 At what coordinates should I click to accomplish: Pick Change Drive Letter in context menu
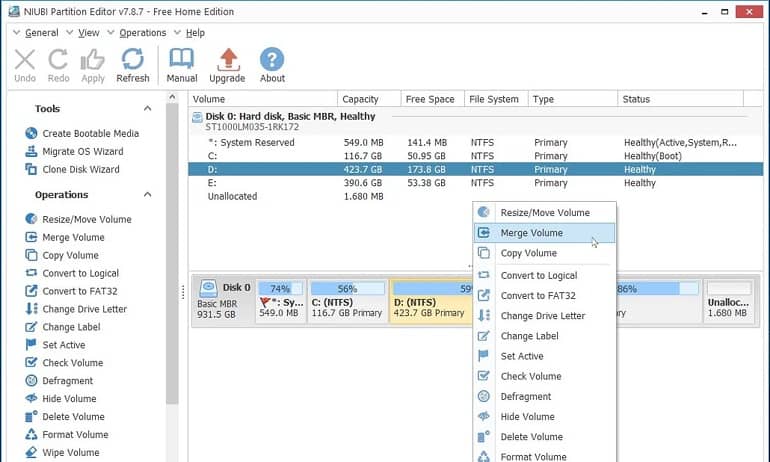545,316
